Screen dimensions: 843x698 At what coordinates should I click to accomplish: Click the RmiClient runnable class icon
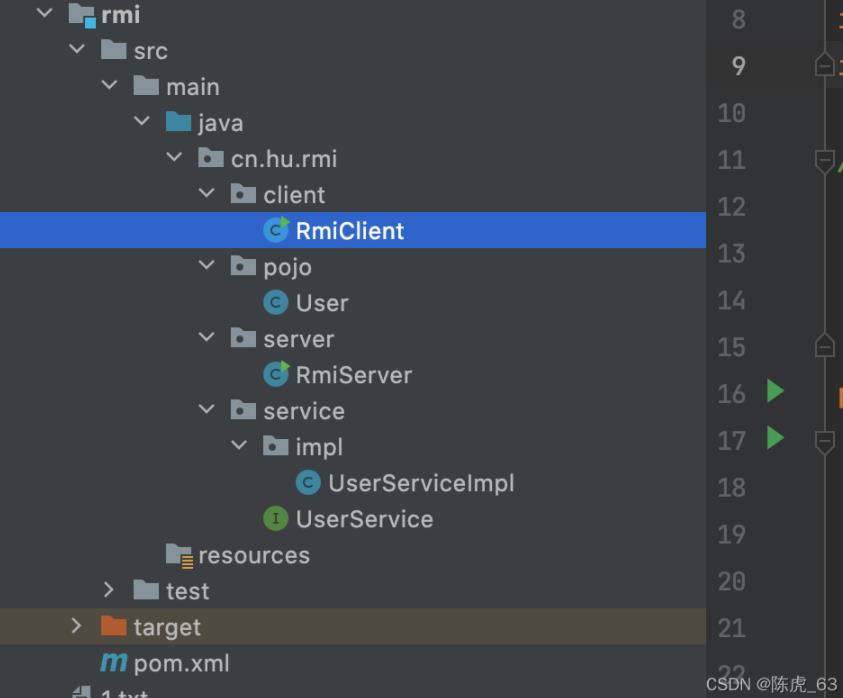click(276, 230)
